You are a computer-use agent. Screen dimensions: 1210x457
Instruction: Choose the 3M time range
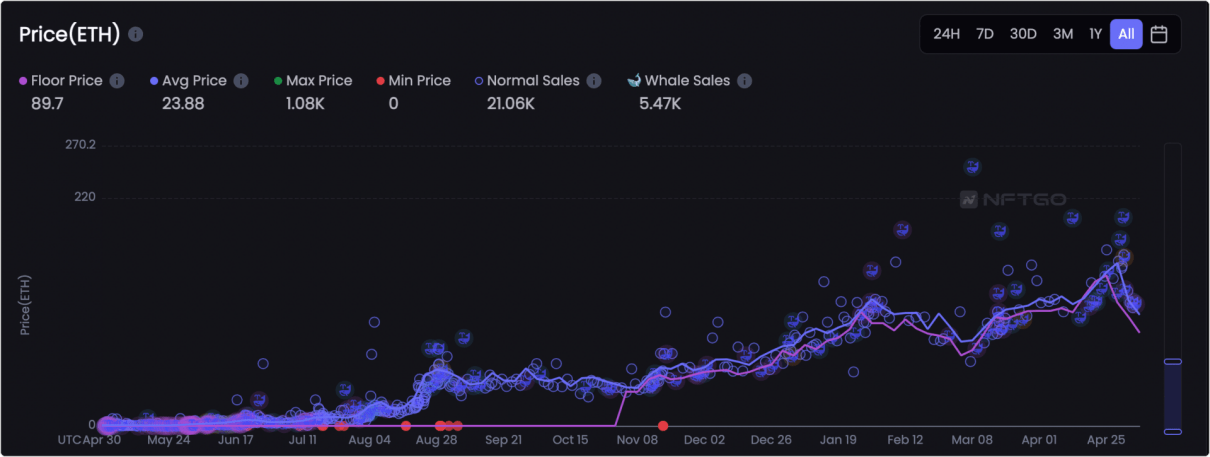[1063, 34]
